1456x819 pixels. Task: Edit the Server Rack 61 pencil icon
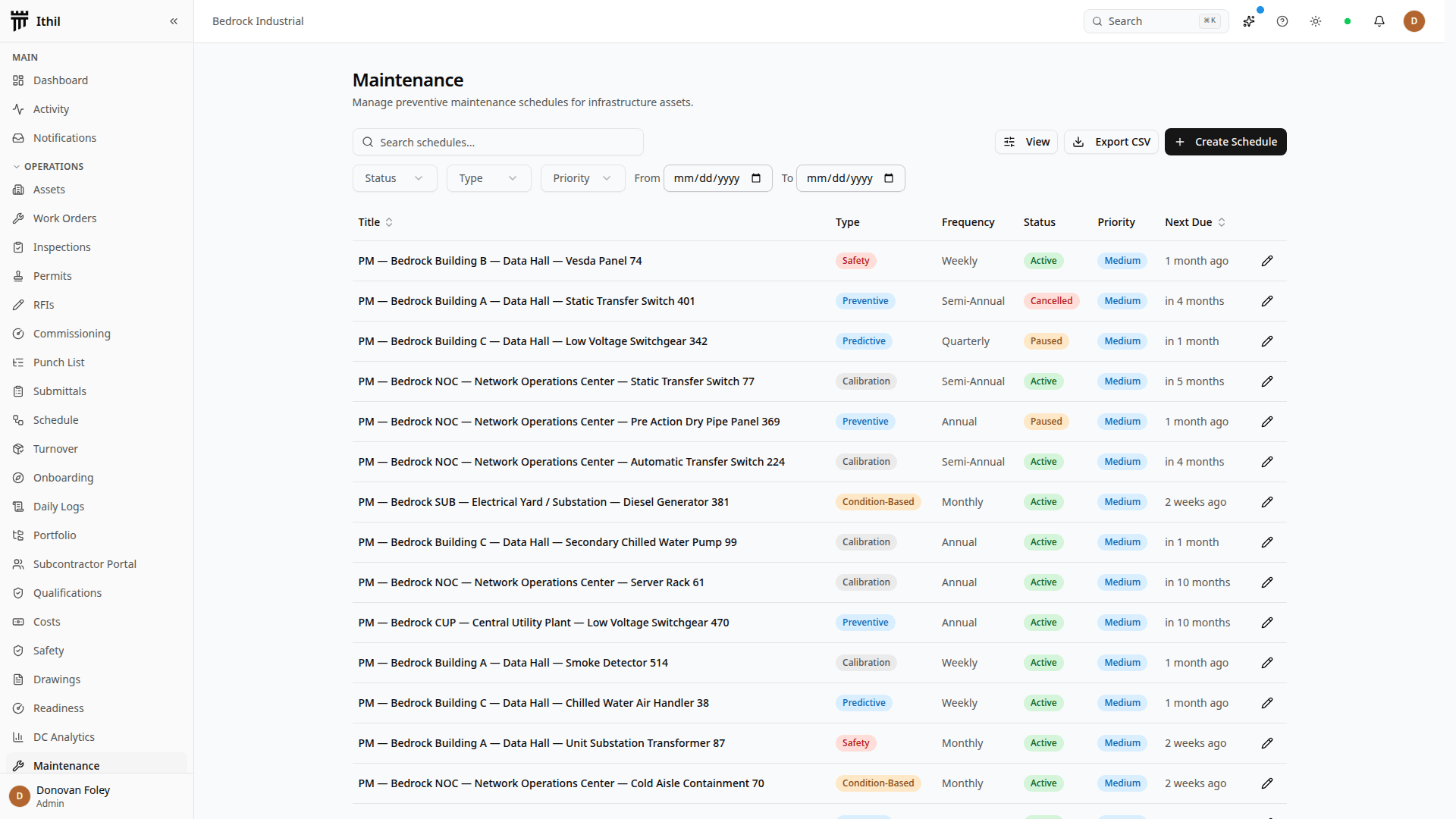coord(1267,582)
